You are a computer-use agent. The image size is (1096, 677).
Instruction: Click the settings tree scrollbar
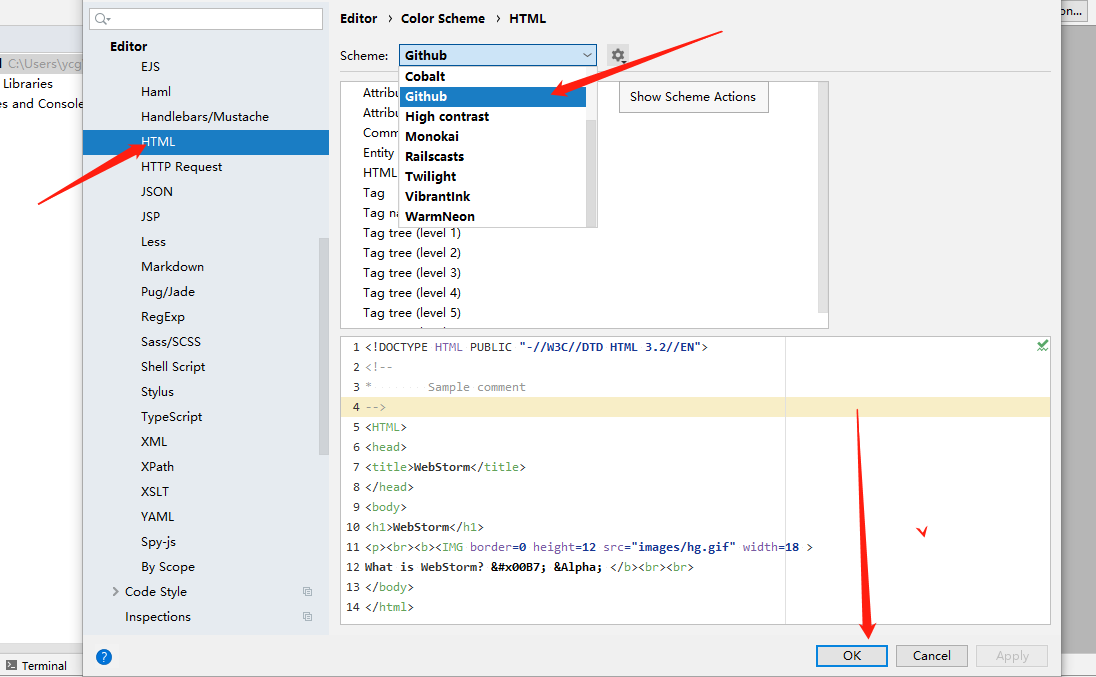click(x=324, y=346)
